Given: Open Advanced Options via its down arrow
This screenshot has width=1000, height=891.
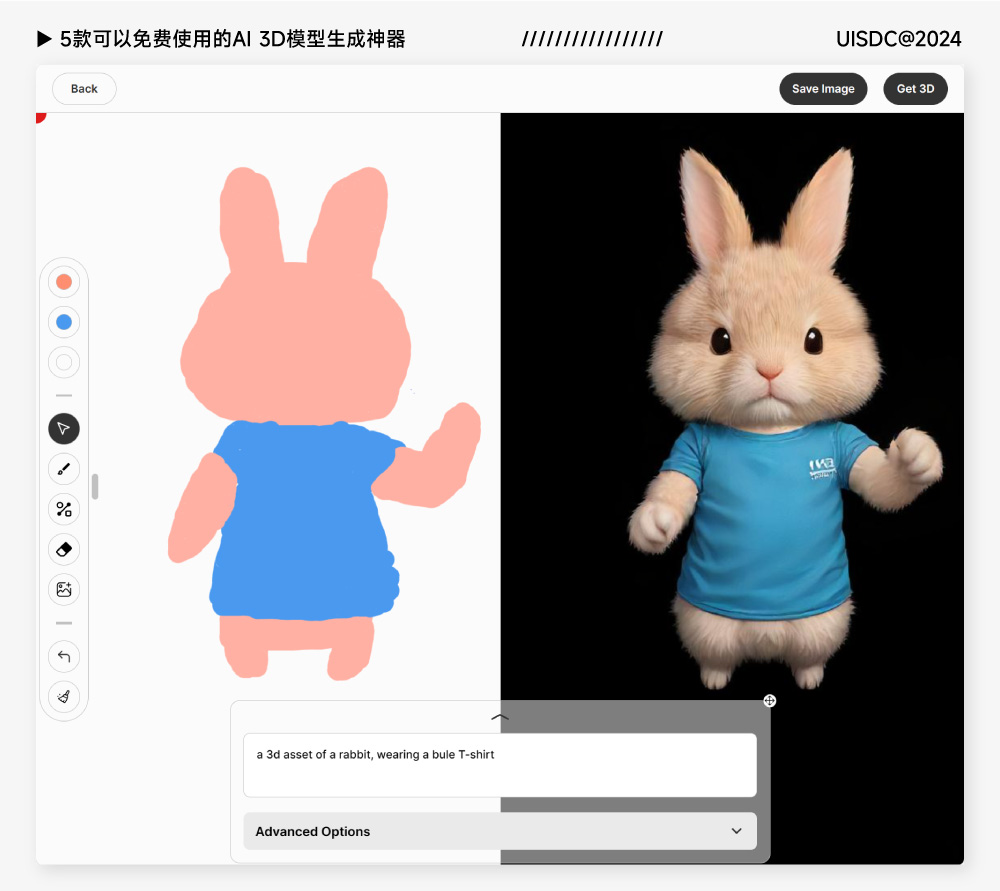Looking at the screenshot, I should (x=737, y=831).
